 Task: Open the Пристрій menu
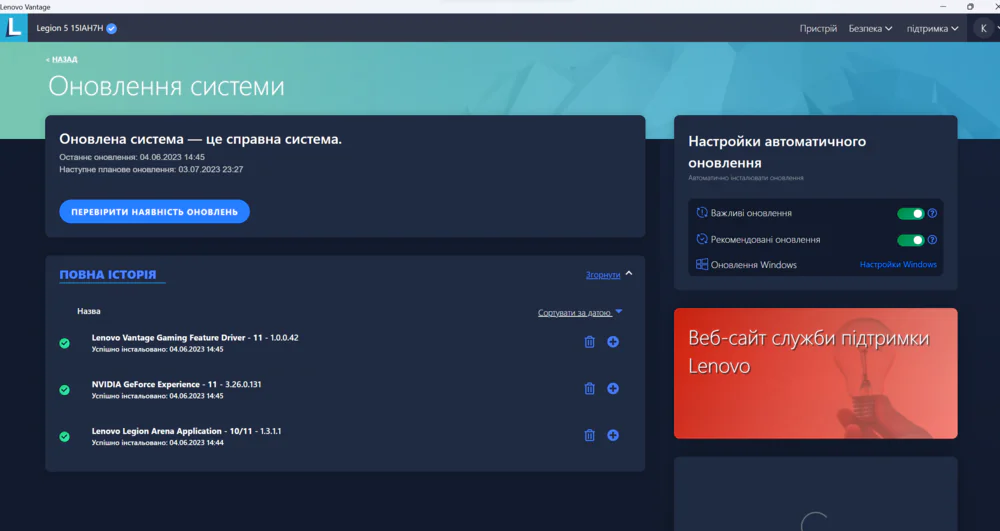pos(818,29)
